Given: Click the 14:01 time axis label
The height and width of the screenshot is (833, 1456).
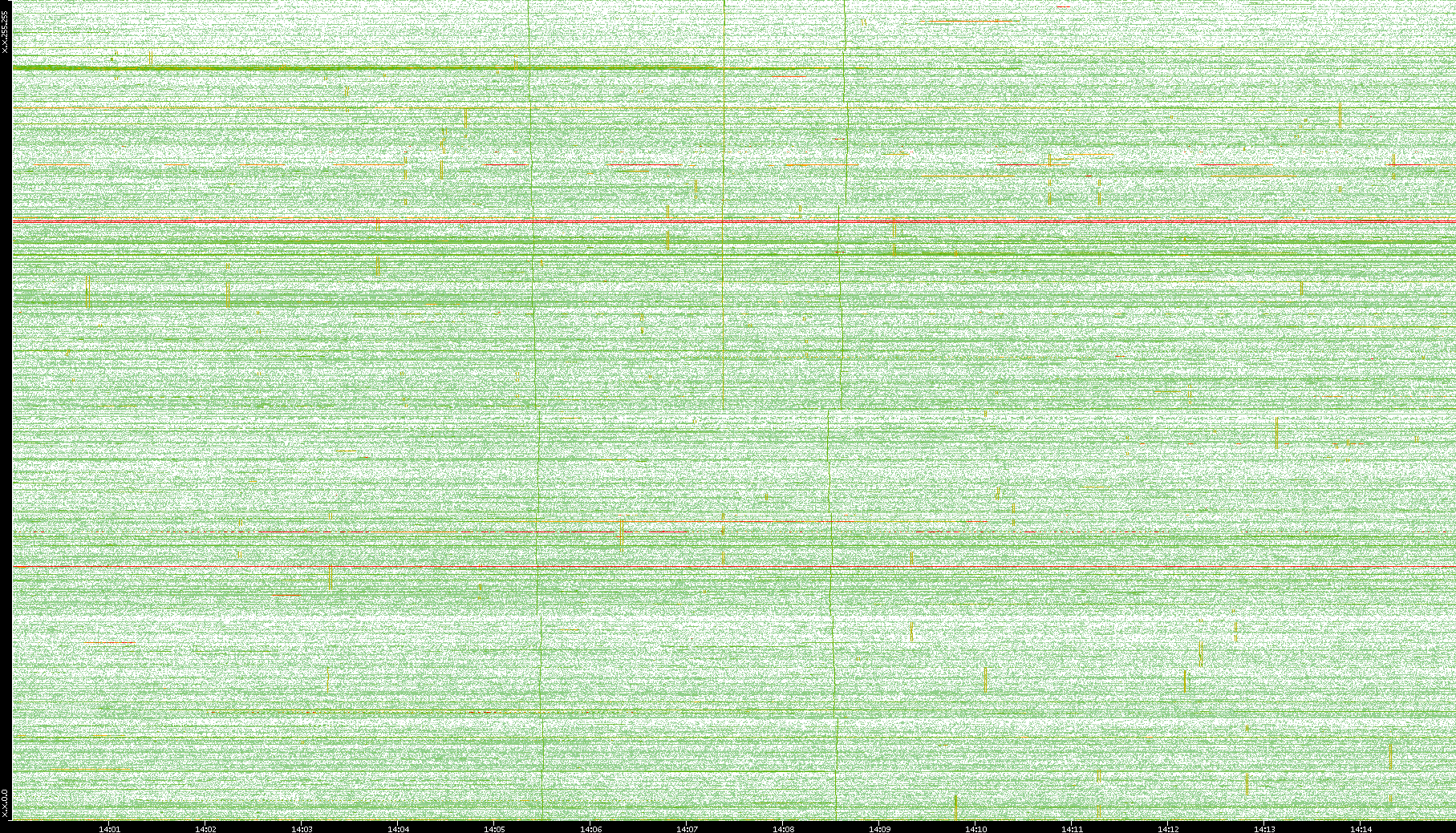Looking at the screenshot, I should click(x=109, y=829).
